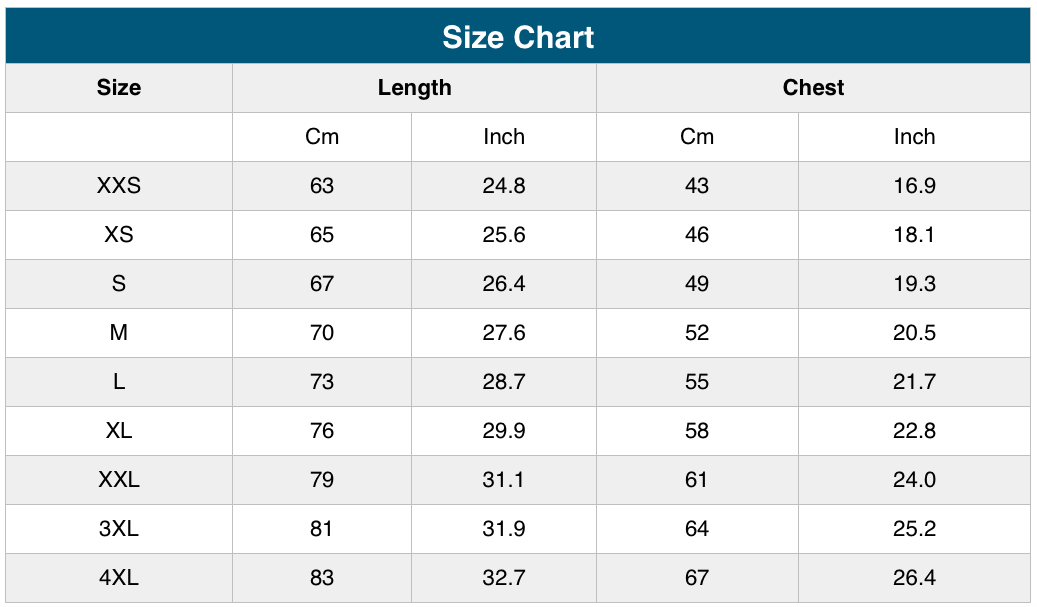
Task: Select the XXS size row label
Action: point(119,186)
